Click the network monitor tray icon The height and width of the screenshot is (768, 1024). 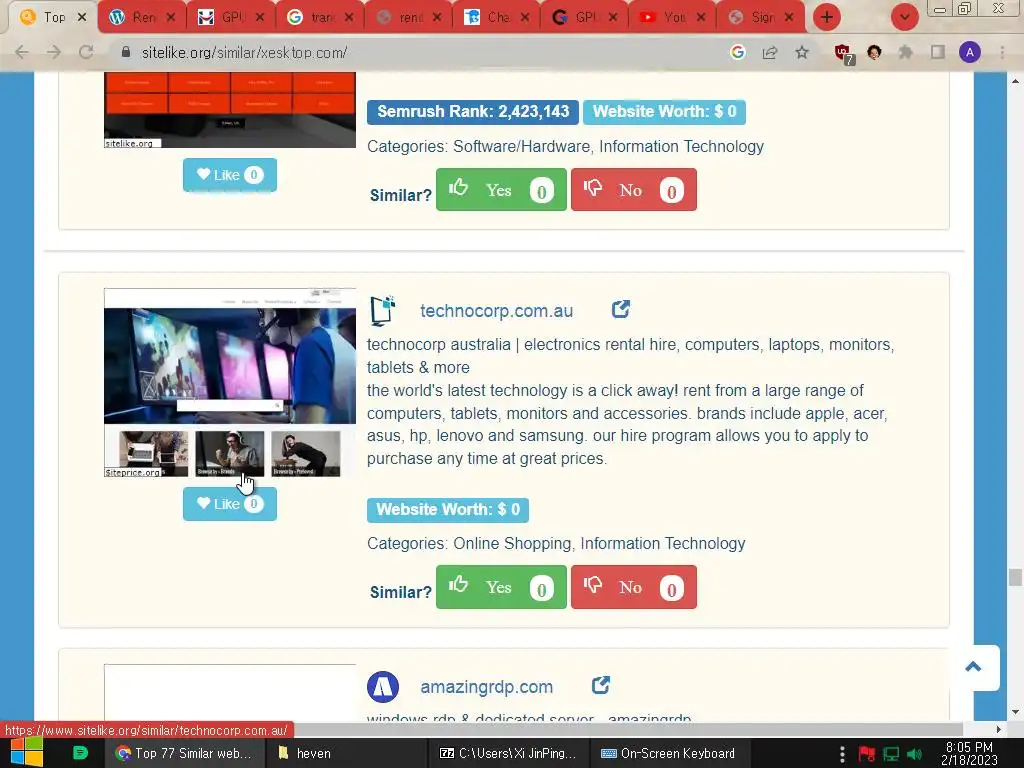891,754
